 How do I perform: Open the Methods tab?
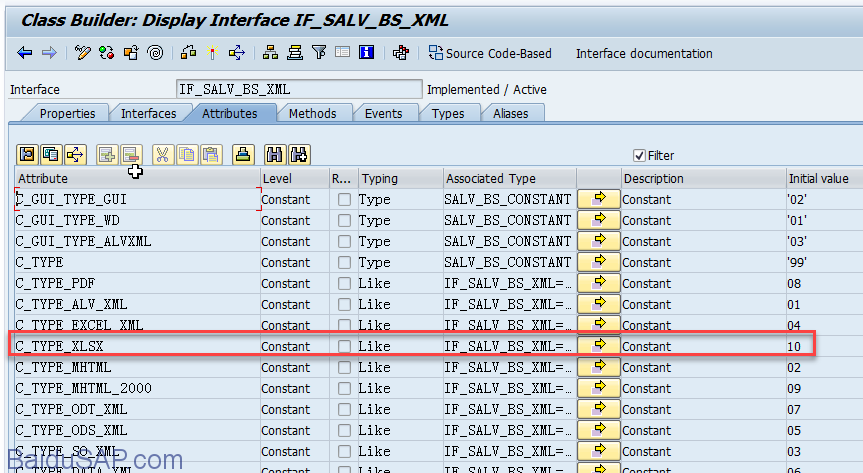(x=313, y=113)
